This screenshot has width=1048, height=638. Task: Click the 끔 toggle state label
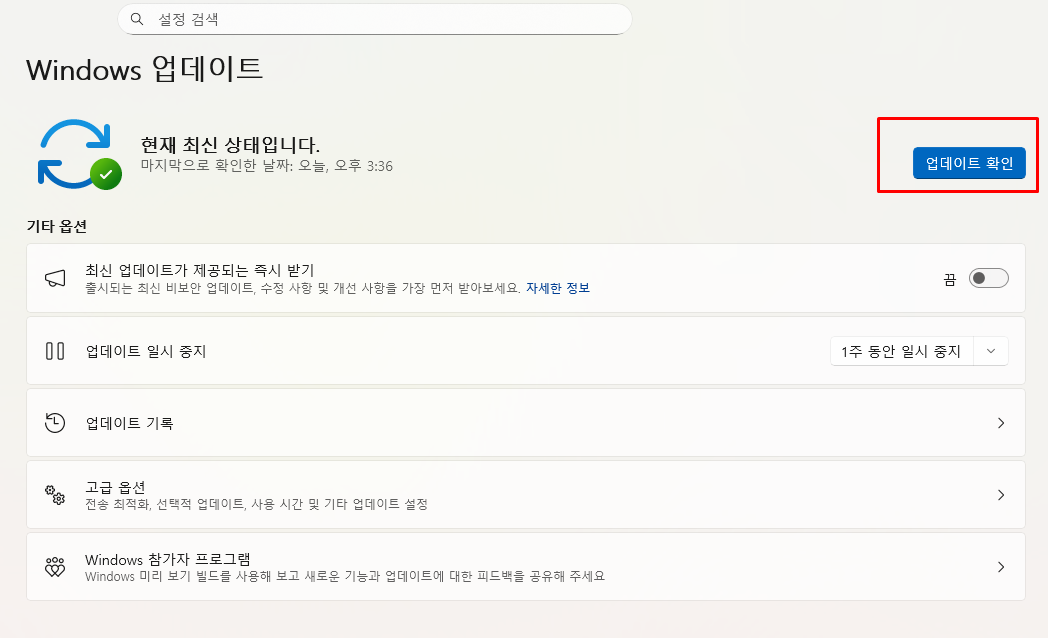pyautogui.click(x=950, y=279)
